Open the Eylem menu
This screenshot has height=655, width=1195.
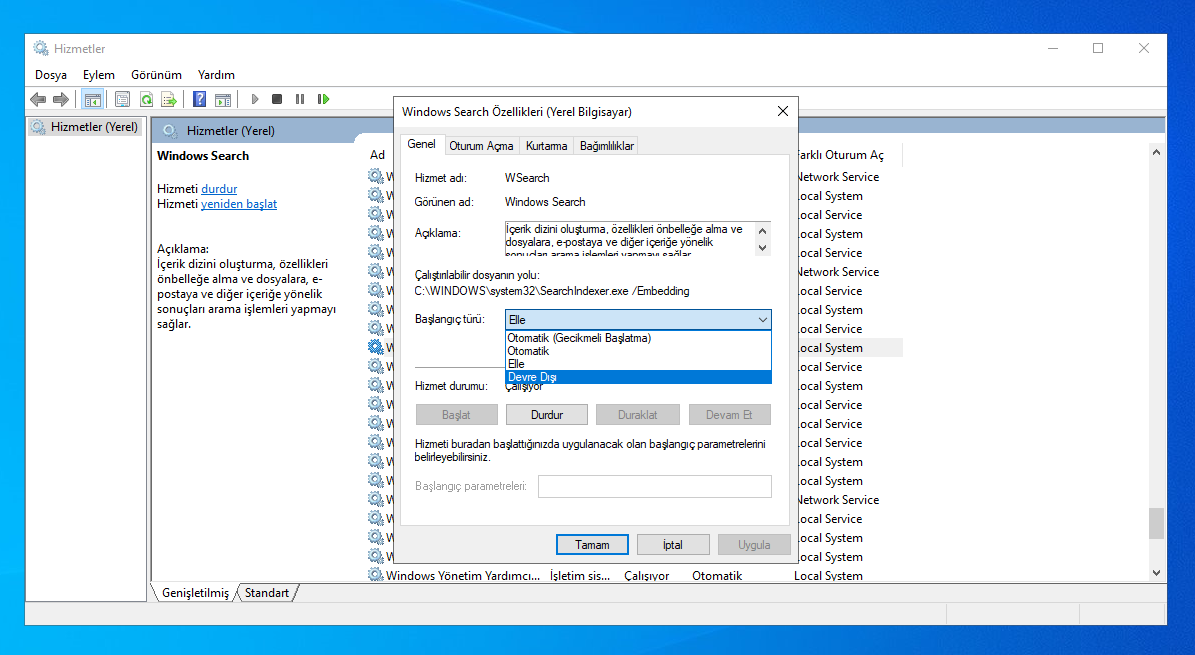pyautogui.click(x=99, y=75)
